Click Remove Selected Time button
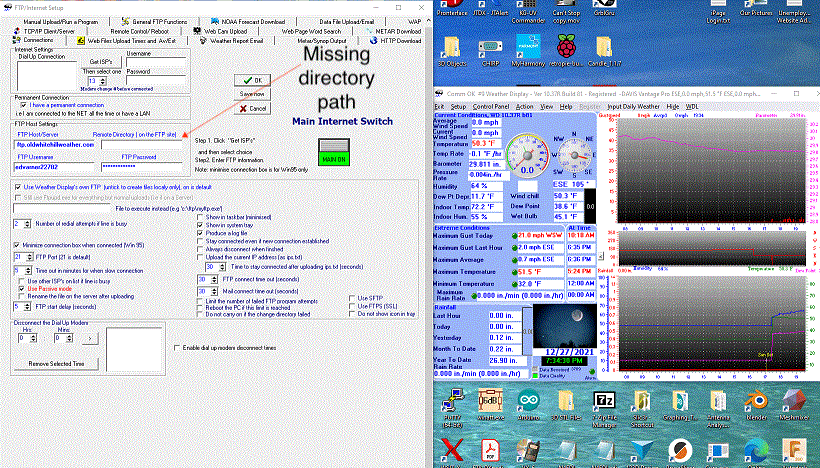 coord(56,363)
